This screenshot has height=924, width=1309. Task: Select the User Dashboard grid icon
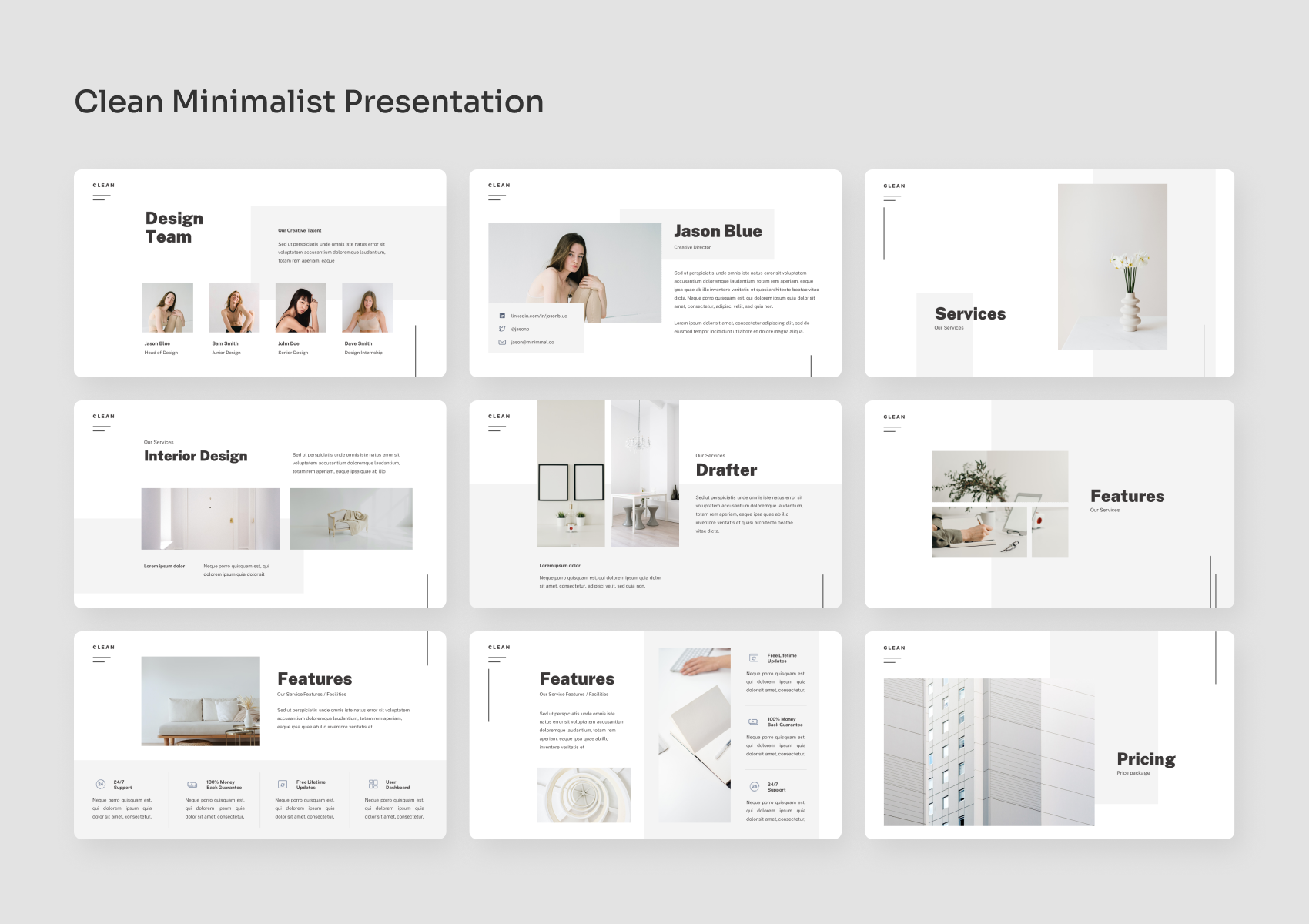(373, 784)
